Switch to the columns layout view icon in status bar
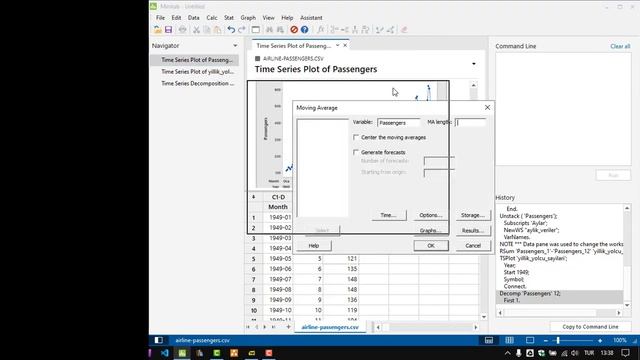The height and width of the screenshot is (360, 640). [509, 340]
